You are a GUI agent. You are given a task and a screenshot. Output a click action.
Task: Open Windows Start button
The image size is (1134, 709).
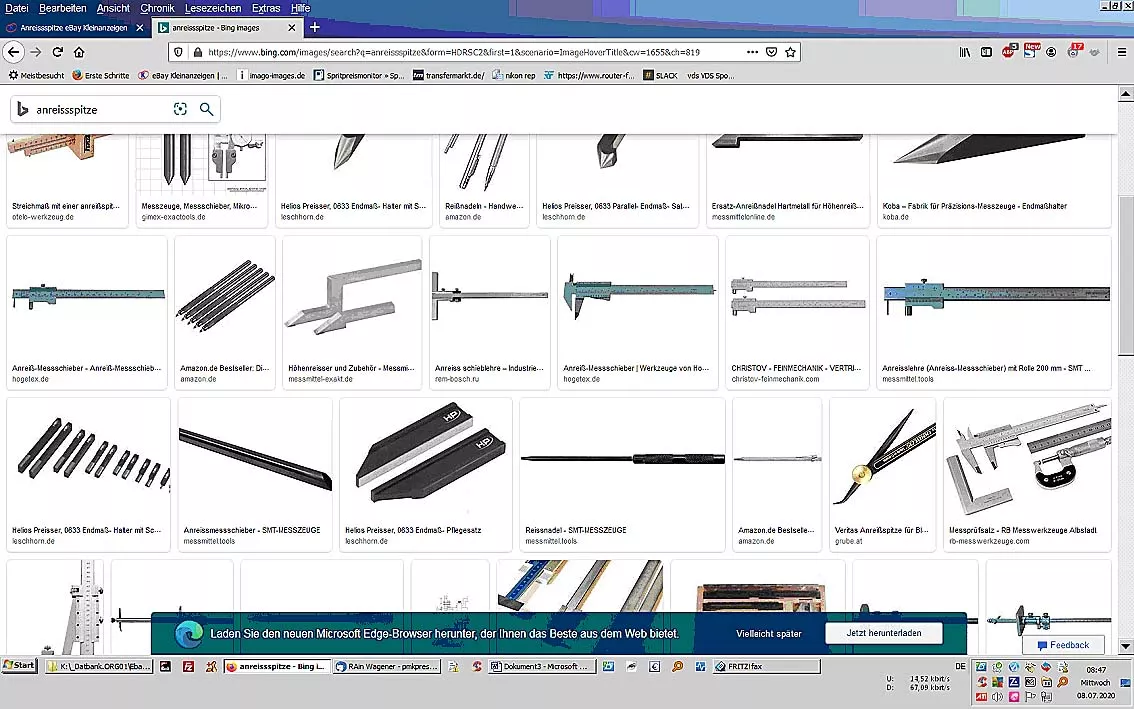(x=19, y=666)
